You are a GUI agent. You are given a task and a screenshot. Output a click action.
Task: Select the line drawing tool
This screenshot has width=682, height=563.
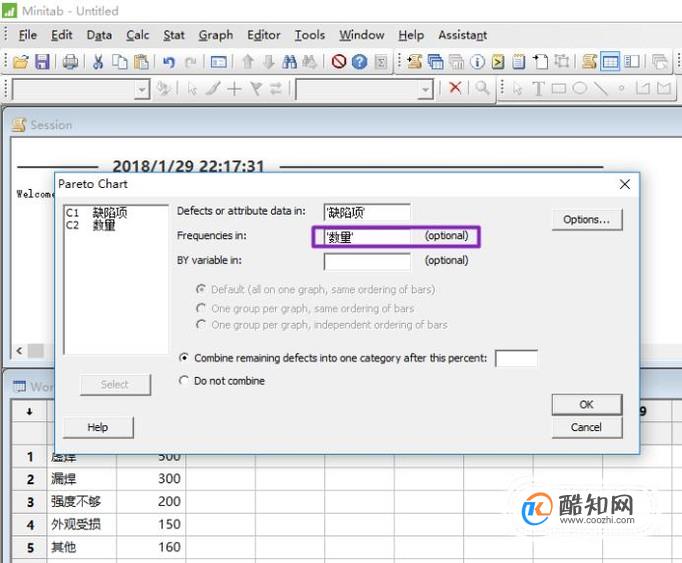coord(601,89)
